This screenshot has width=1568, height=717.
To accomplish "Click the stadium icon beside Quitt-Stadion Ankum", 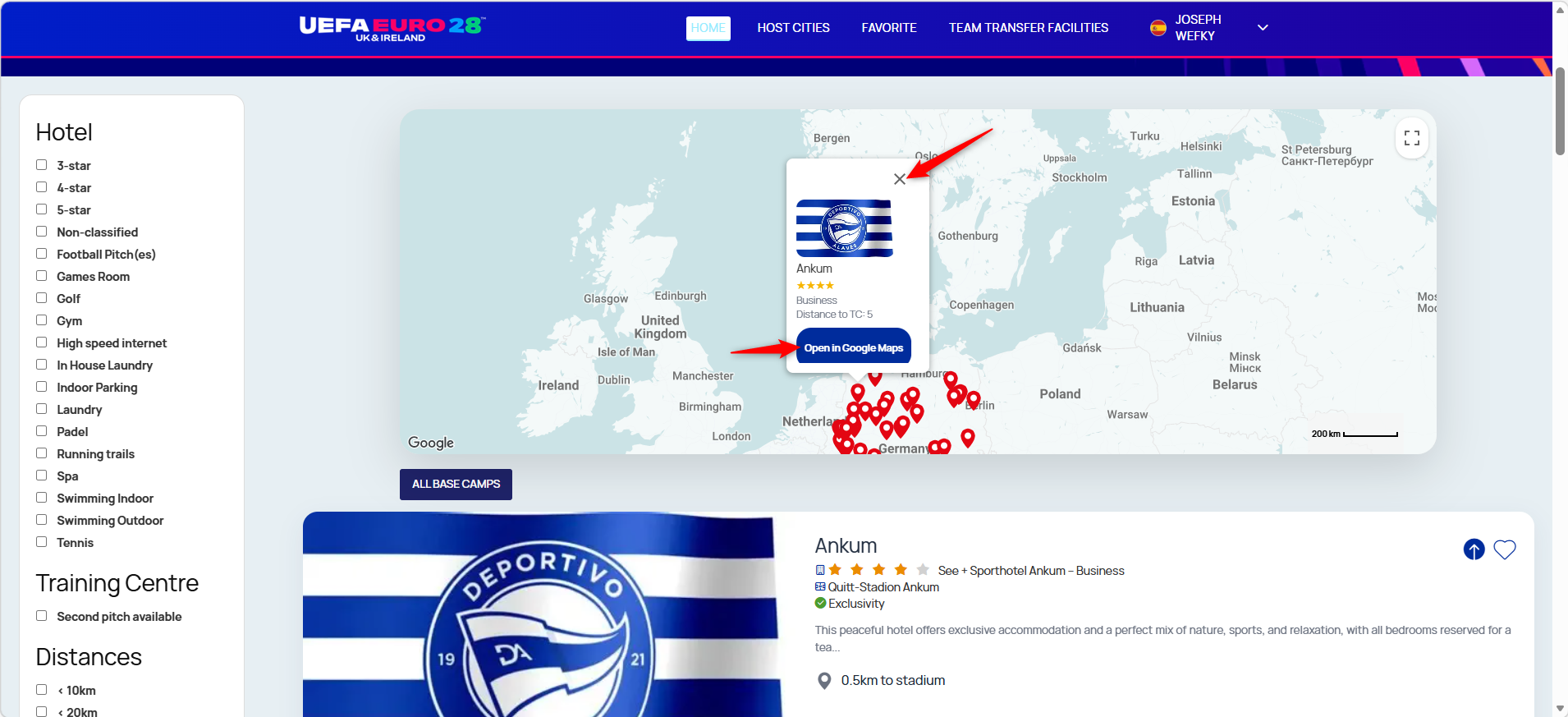I will point(820,586).
